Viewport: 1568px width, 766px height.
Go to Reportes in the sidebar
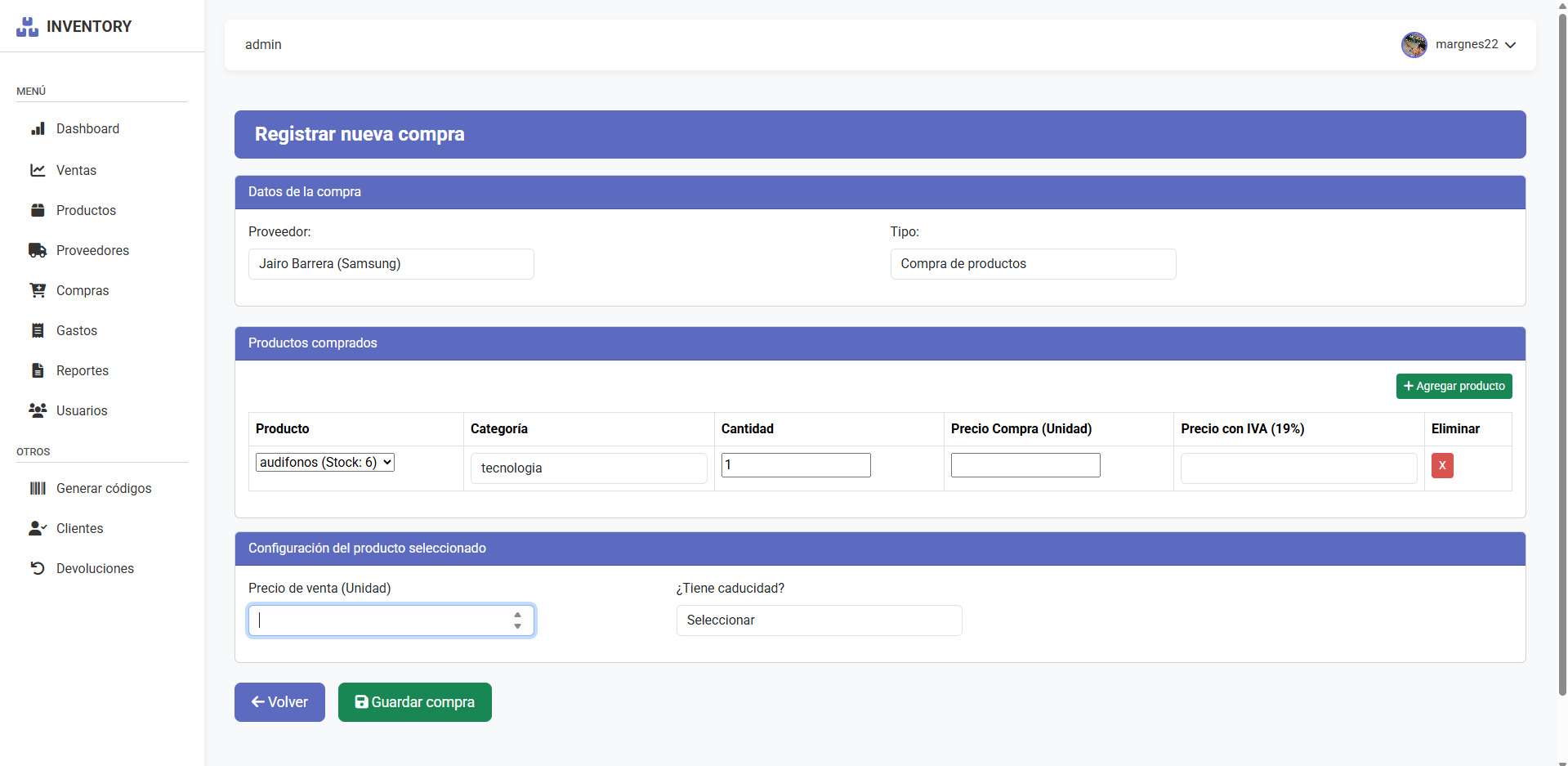[x=82, y=370]
